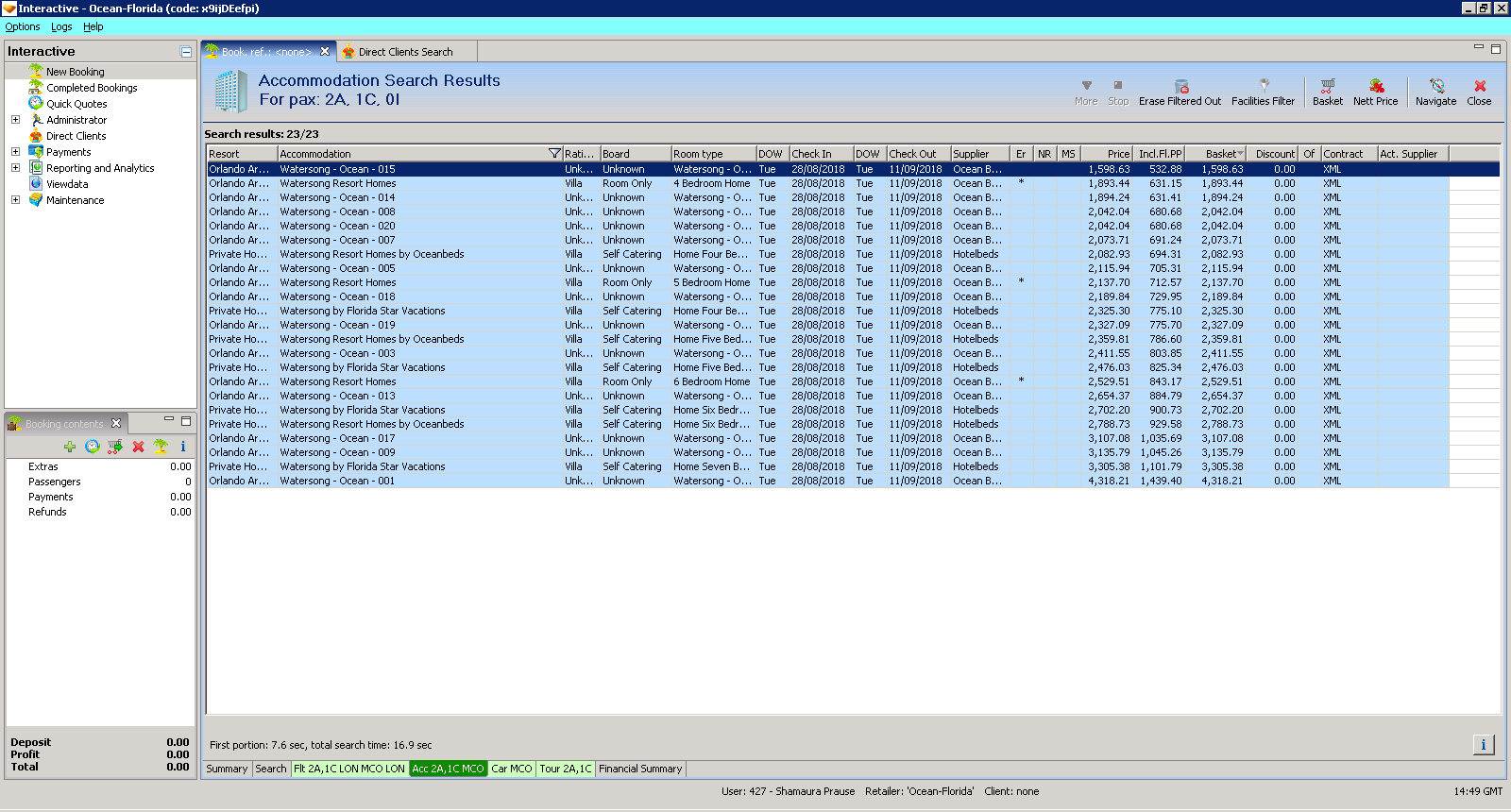Click the filter funnel in Accommodation column header
The height and width of the screenshot is (812, 1511).
pyautogui.click(x=554, y=154)
